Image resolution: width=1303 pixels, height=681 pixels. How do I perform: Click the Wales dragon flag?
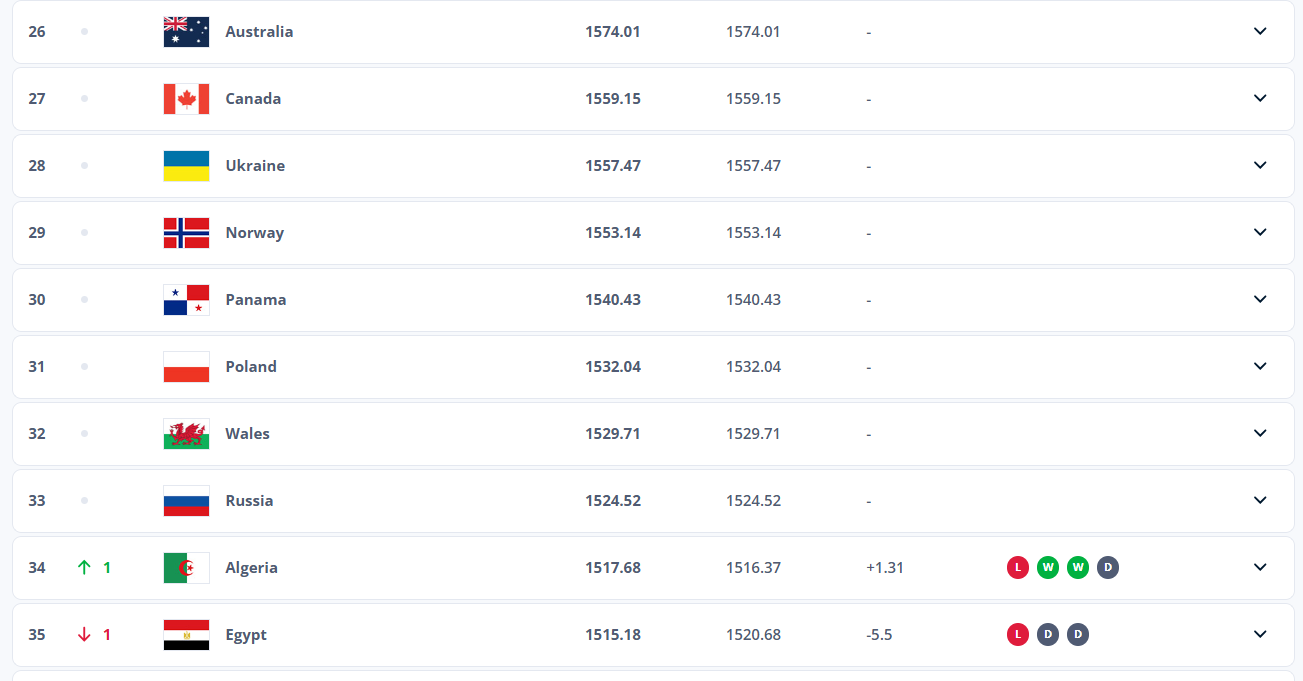point(186,434)
